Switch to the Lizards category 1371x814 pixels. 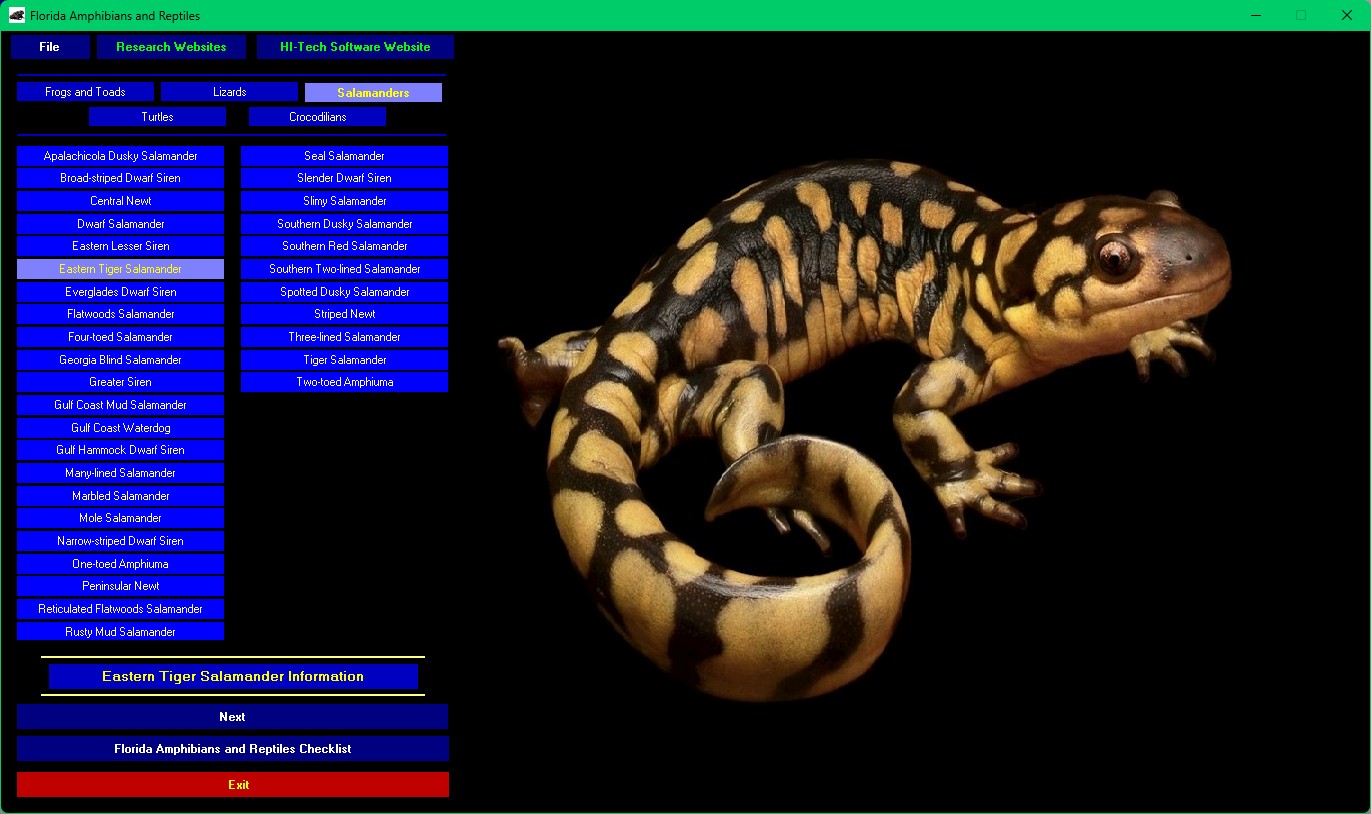229,92
